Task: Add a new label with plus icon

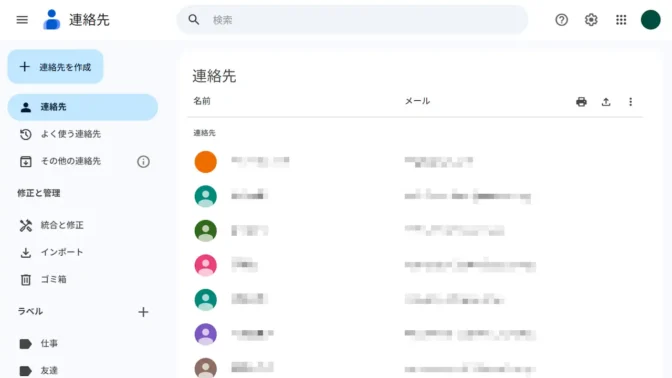Action: pos(143,312)
